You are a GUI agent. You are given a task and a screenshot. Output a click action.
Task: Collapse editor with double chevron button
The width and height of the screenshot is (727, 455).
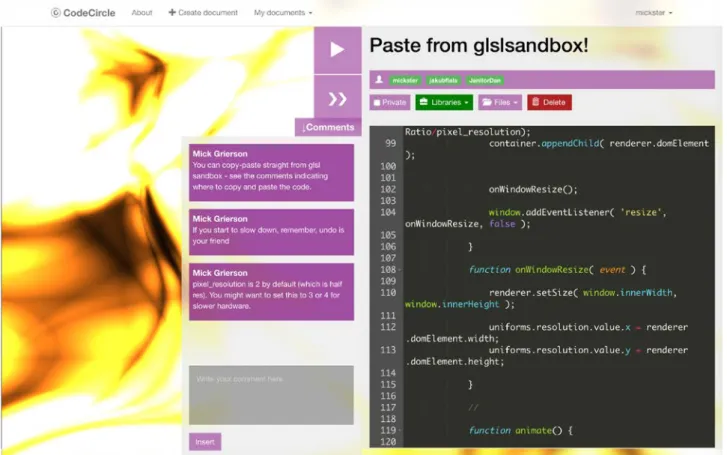click(338, 99)
